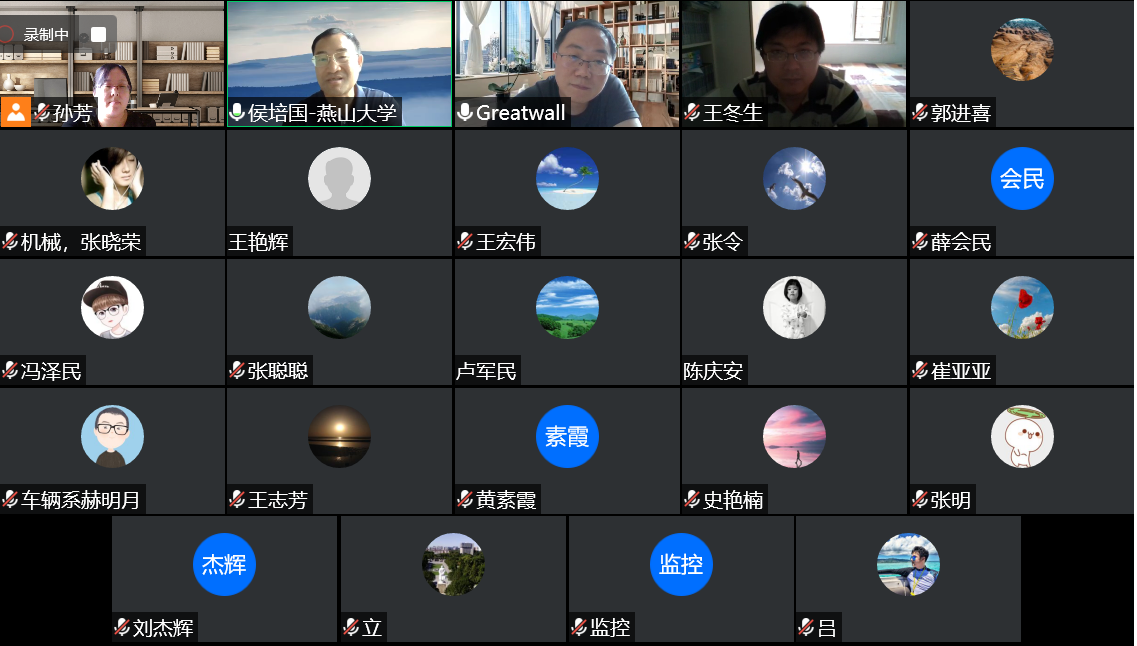The width and height of the screenshot is (1137, 646).
Task: Click 立's statue garden avatar
Action: tap(453, 564)
